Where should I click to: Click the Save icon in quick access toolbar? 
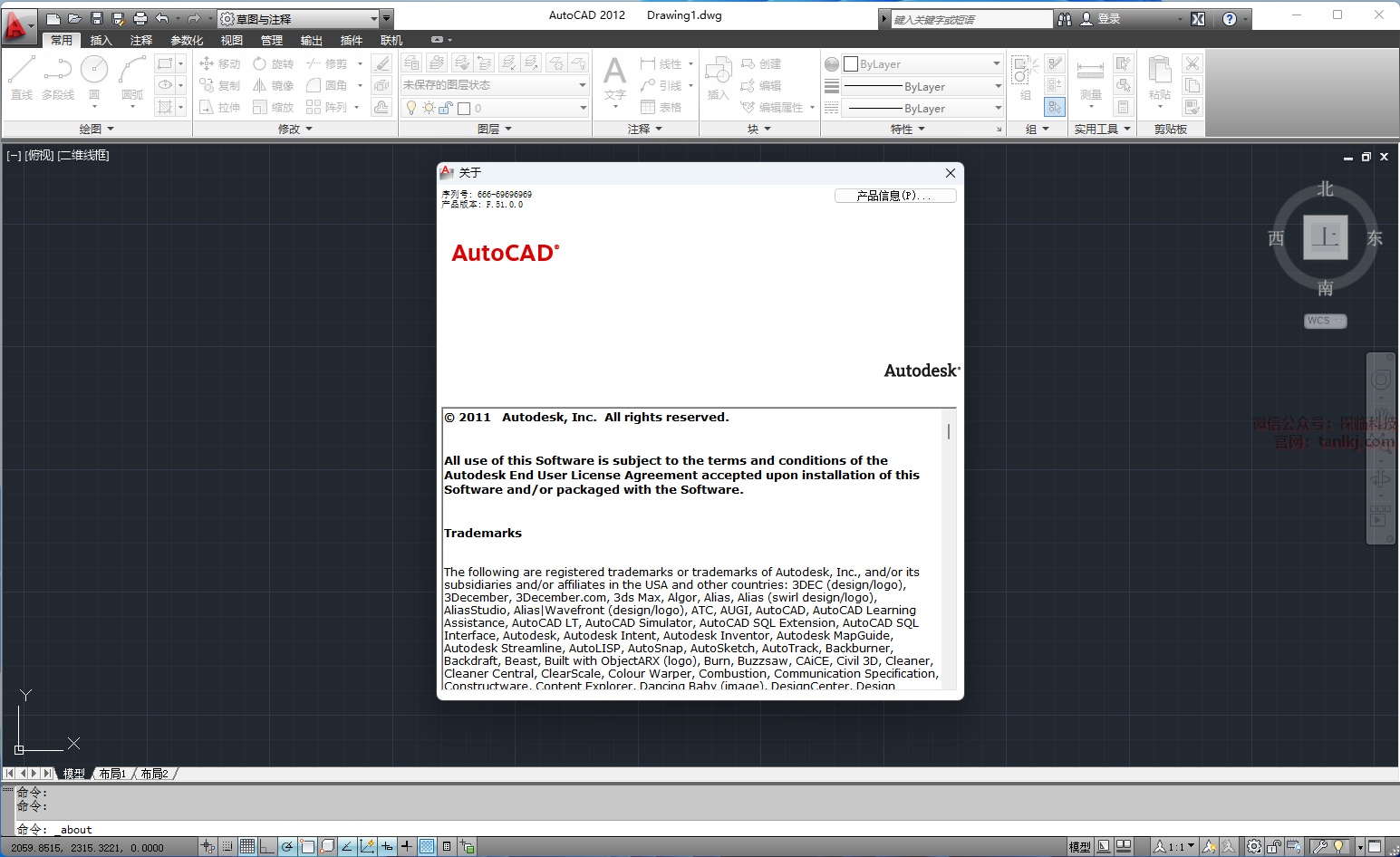(97, 18)
